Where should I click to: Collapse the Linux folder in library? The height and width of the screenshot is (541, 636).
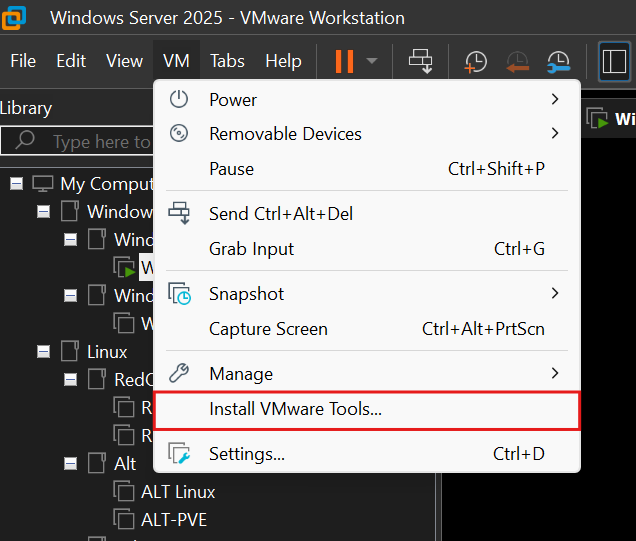43,351
